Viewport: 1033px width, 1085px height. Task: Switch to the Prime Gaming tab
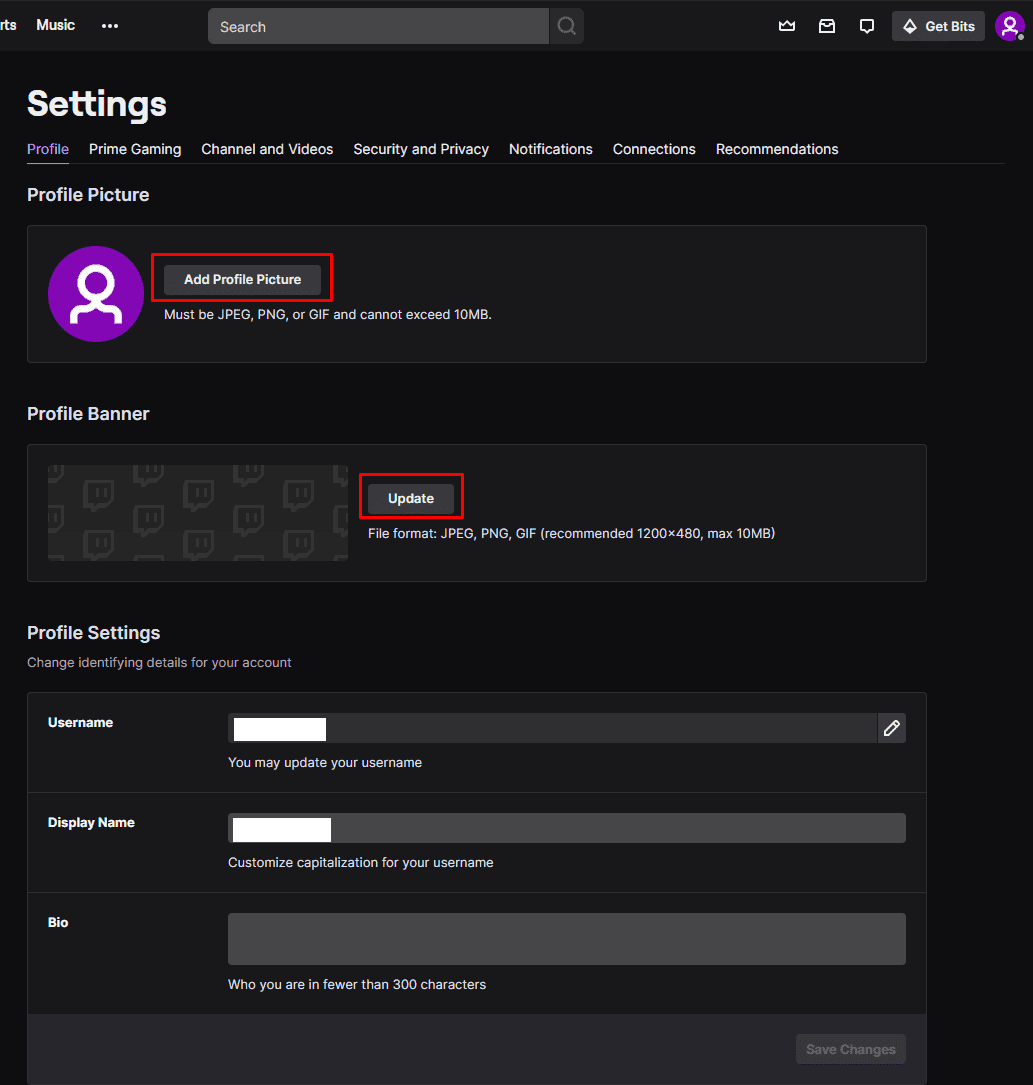135,149
